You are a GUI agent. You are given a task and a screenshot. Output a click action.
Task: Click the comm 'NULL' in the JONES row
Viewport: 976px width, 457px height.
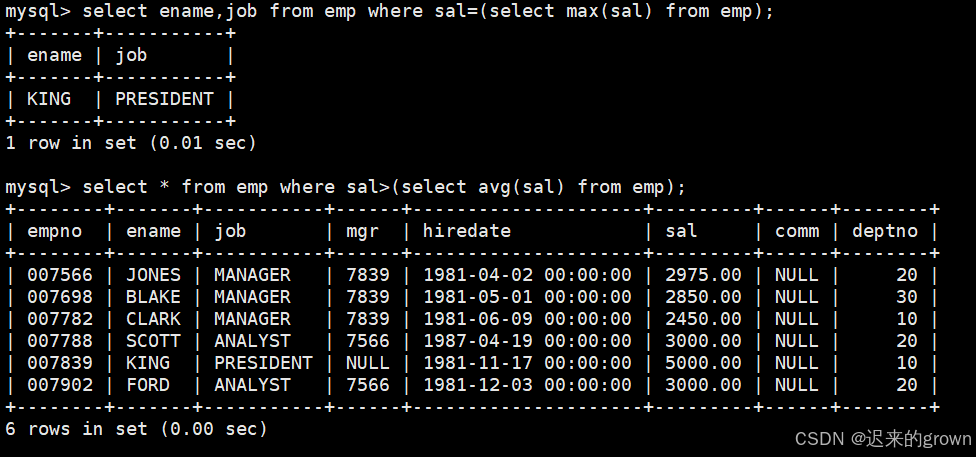797,275
